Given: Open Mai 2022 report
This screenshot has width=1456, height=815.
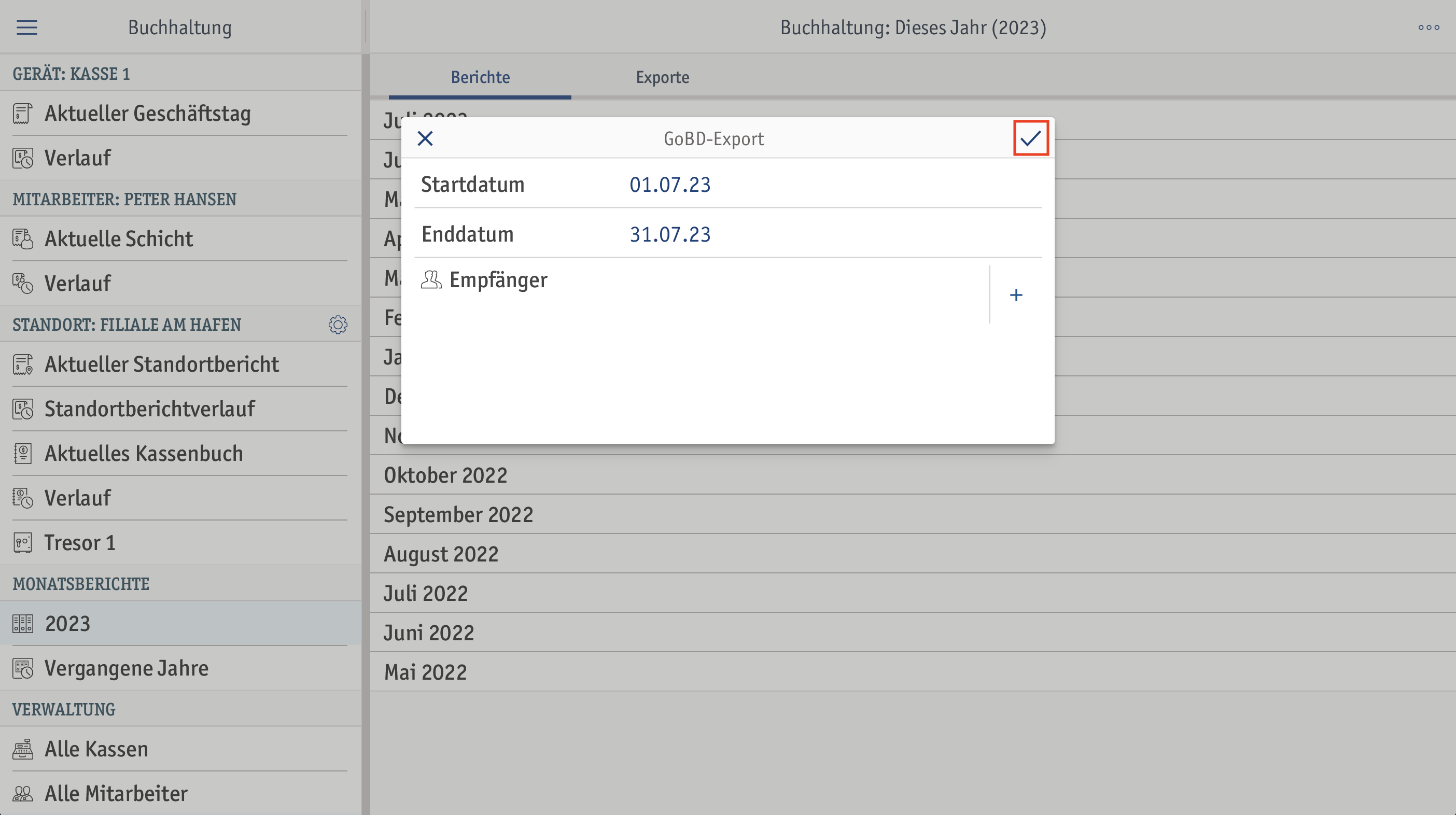Looking at the screenshot, I should [913, 672].
